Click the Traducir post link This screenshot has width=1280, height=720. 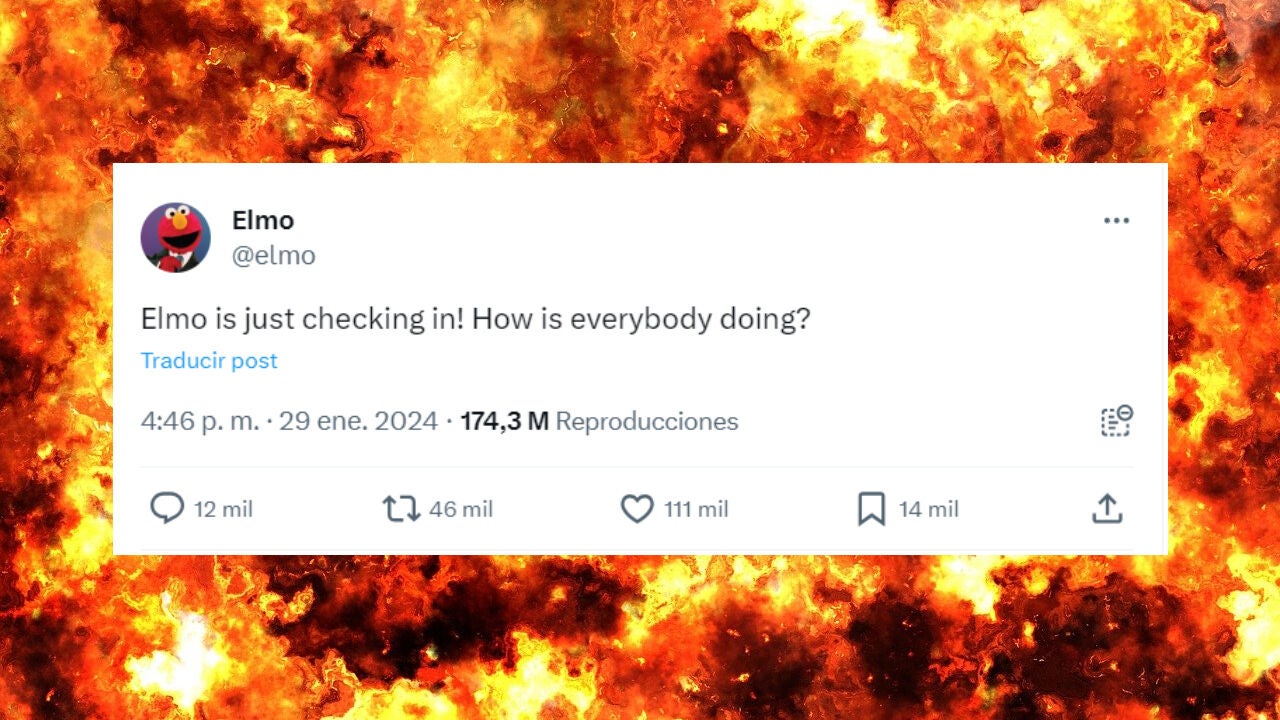coord(209,361)
